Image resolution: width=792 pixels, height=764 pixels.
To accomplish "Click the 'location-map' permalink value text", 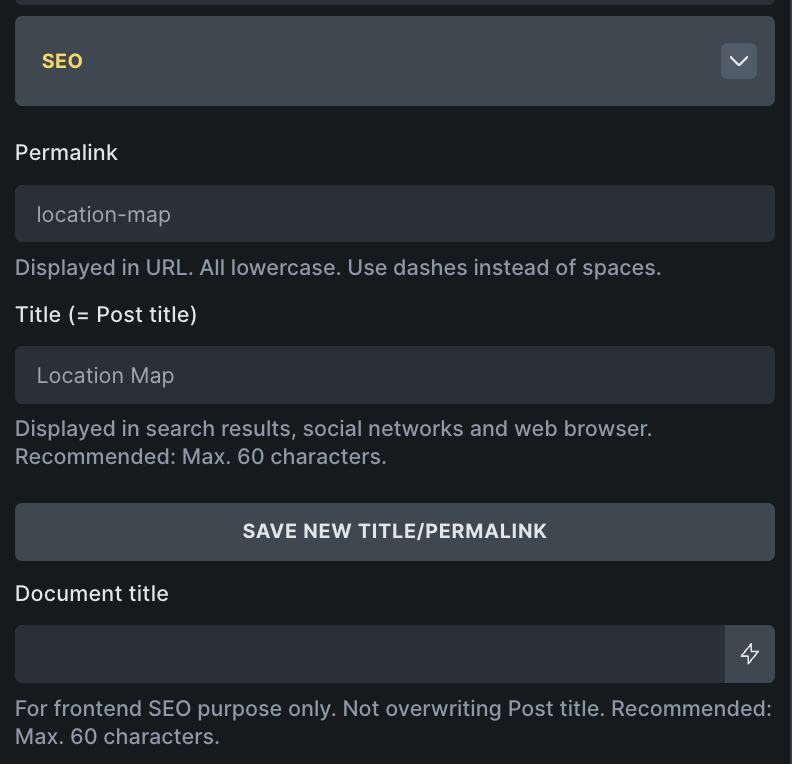I will pos(104,214).
